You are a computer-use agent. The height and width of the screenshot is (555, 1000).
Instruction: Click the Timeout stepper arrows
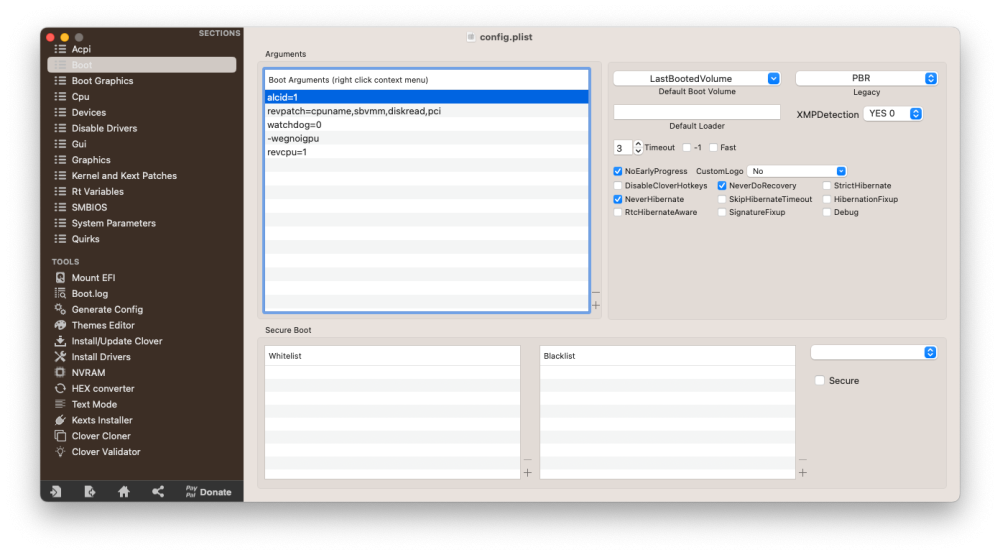click(638, 148)
